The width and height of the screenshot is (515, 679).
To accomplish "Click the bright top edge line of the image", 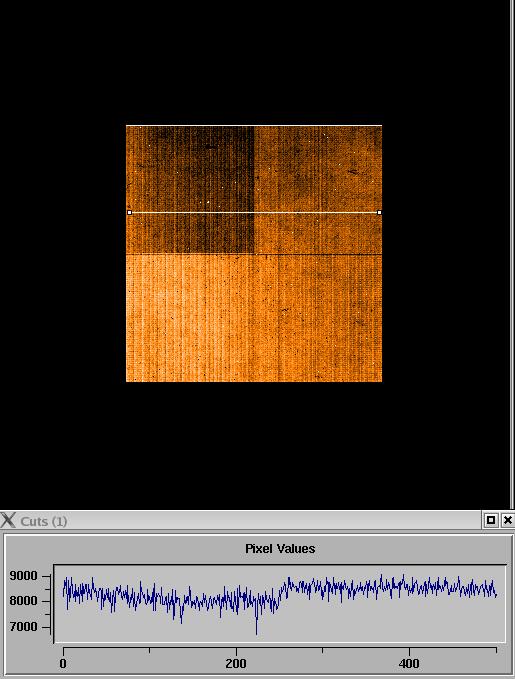I will point(254,126).
